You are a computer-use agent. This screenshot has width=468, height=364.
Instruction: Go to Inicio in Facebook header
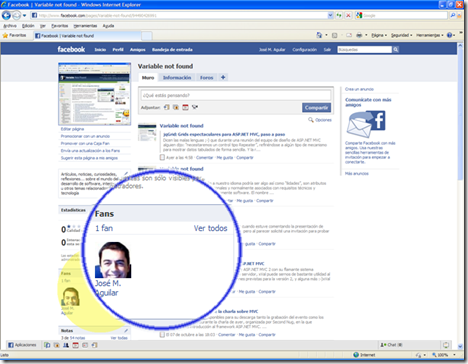click(100, 49)
